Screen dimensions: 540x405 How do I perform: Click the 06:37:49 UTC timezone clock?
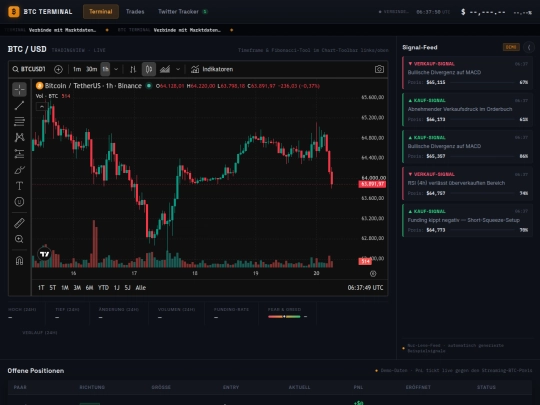(365, 288)
